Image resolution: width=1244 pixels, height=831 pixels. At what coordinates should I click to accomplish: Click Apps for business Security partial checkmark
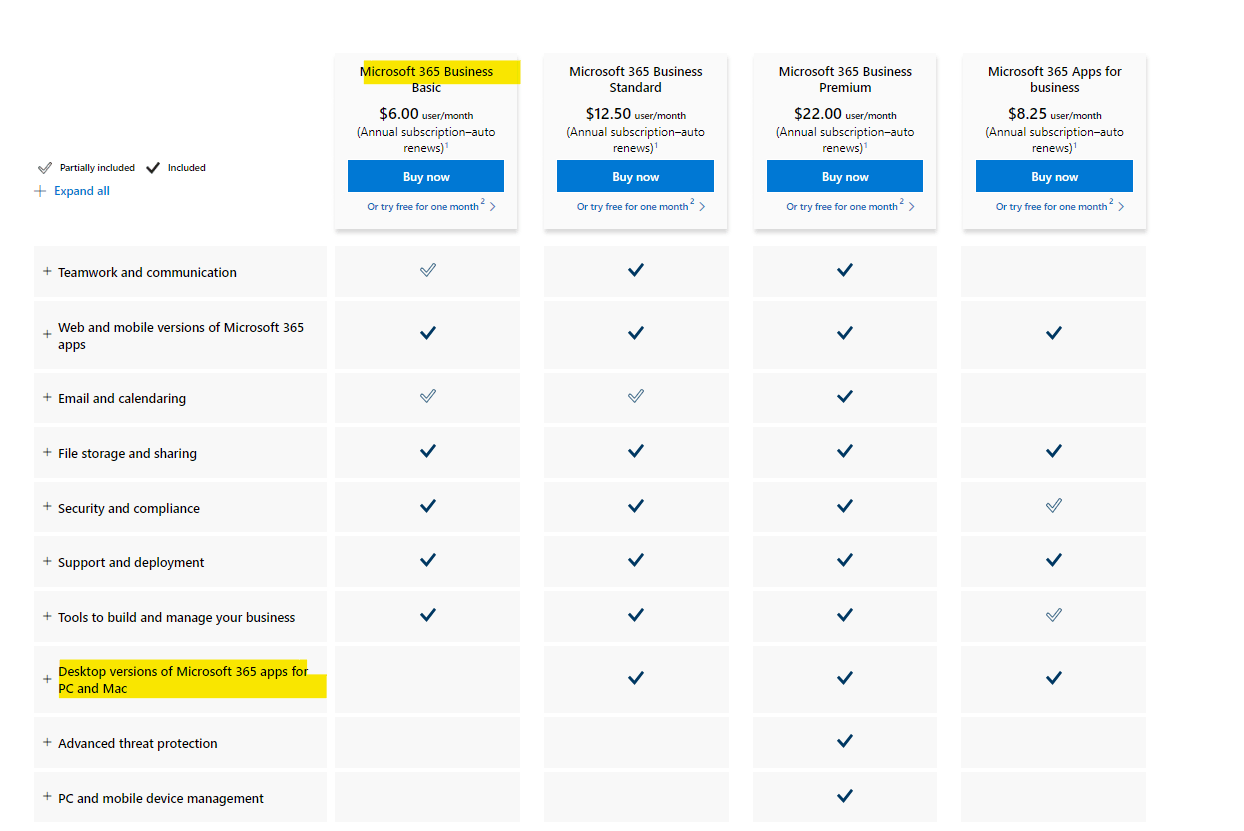point(1054,506)
